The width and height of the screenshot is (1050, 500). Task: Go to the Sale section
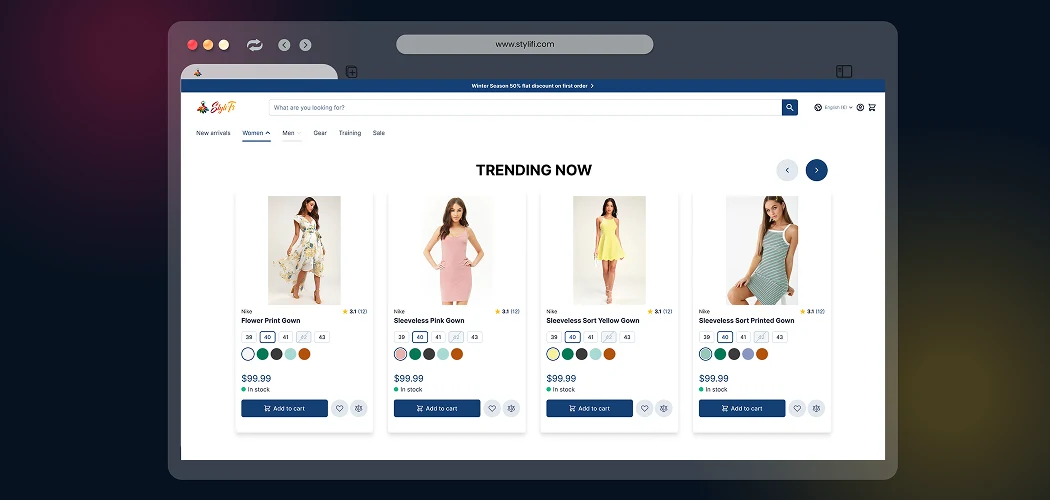[379, 133]
